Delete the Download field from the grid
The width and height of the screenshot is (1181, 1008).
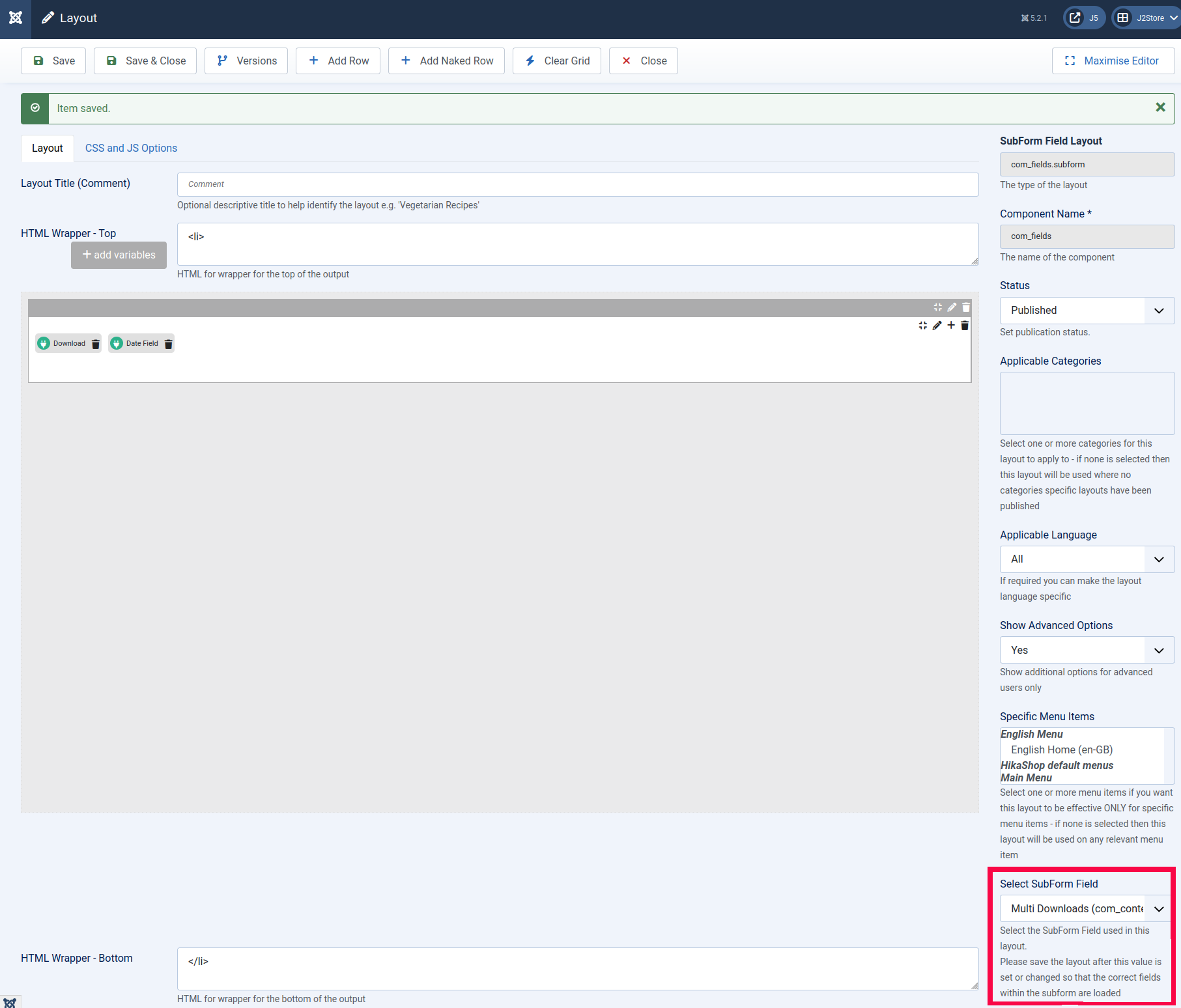click(96, 344)
